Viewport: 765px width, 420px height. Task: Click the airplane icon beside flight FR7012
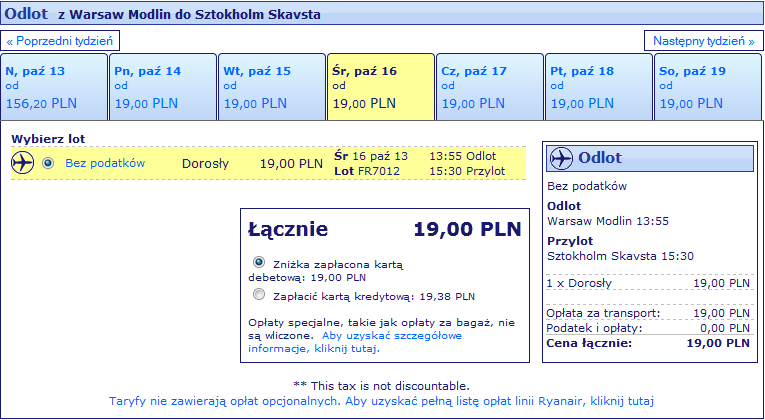22,162
